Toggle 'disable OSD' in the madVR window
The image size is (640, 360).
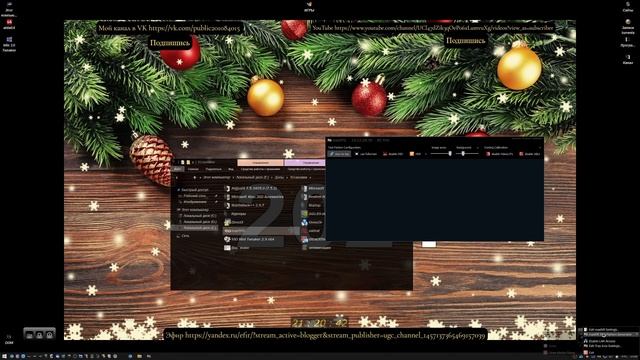[393, 154]
